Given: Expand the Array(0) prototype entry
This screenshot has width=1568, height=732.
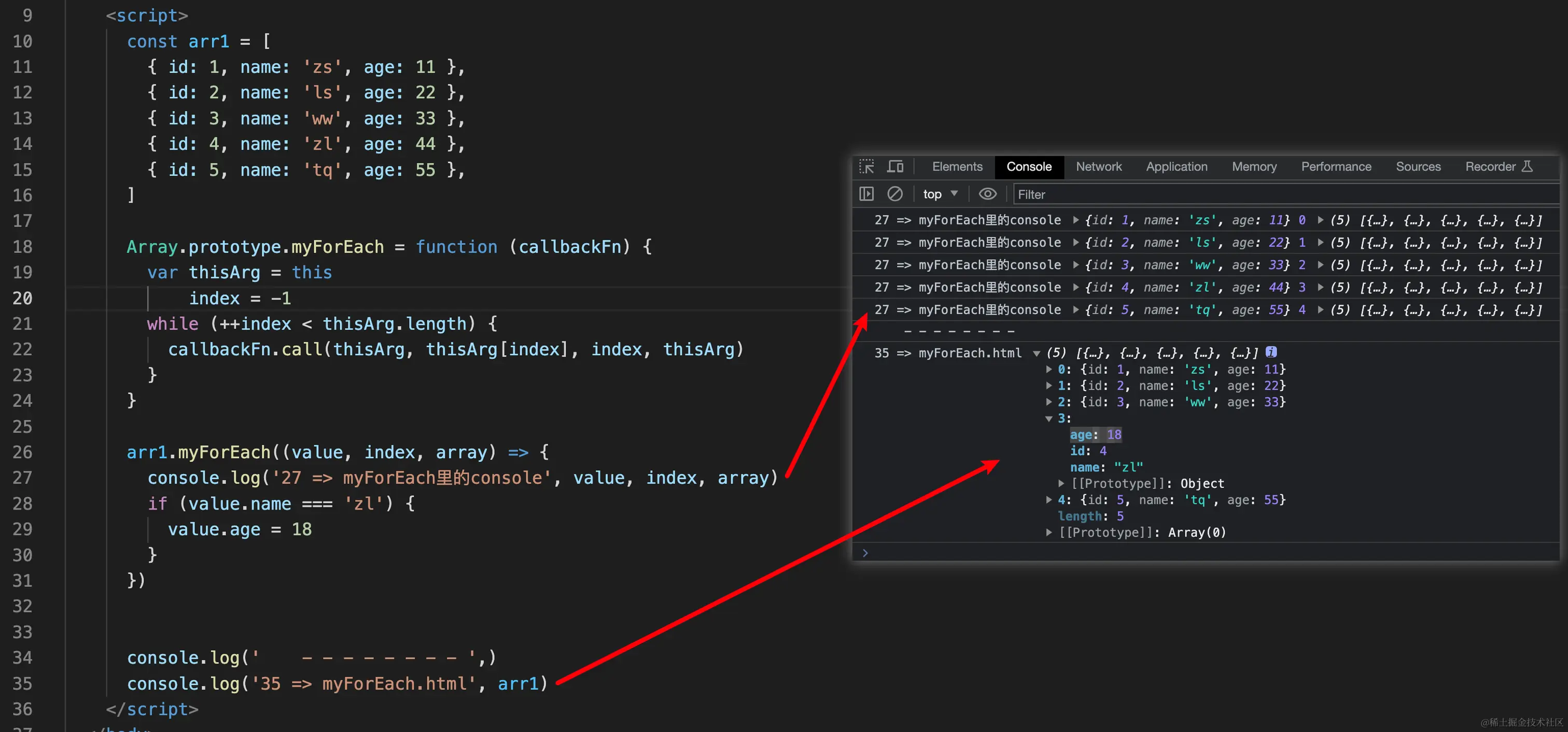Looking at the screenshot, I should pos(1049,532).
